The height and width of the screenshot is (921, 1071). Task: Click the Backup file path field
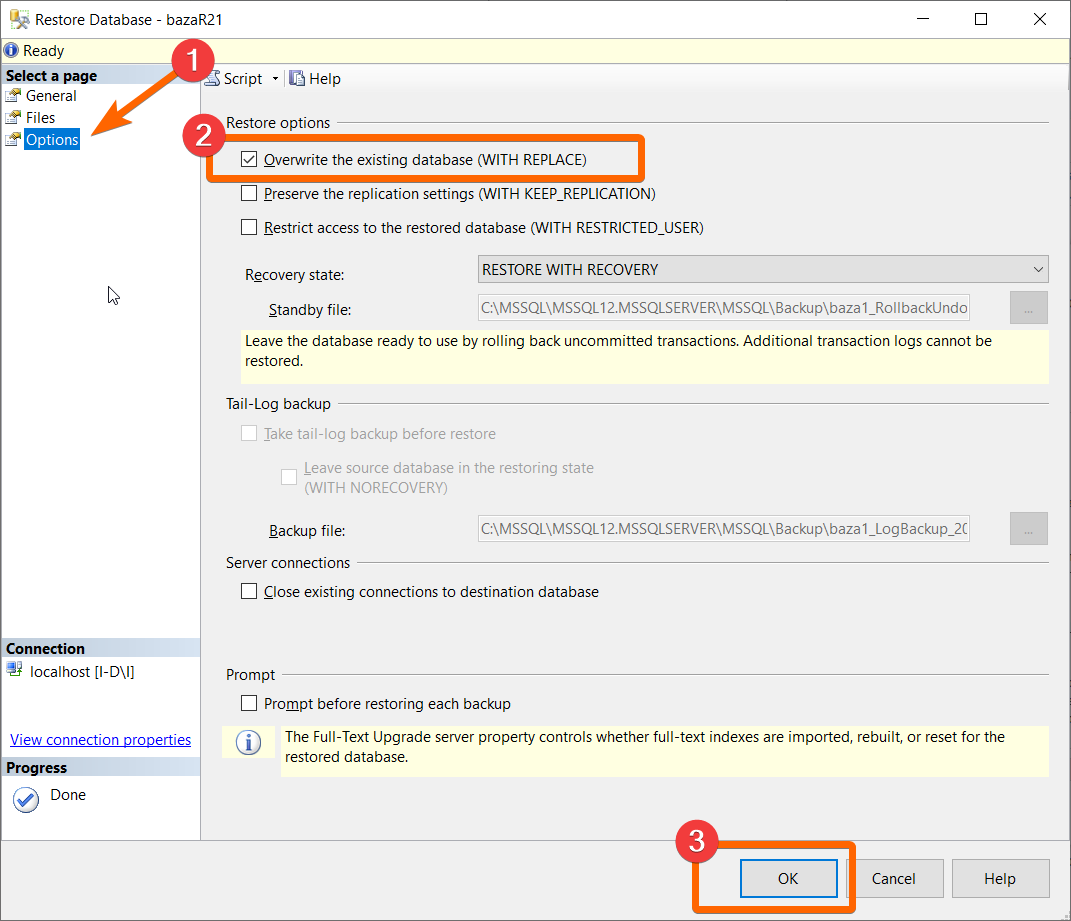click(x=723, y=529)
